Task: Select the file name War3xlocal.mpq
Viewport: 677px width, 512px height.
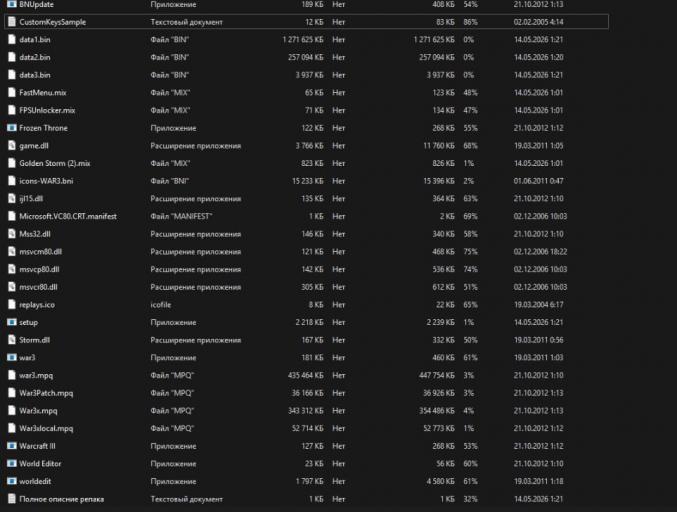Action: [x=46, y=429]
